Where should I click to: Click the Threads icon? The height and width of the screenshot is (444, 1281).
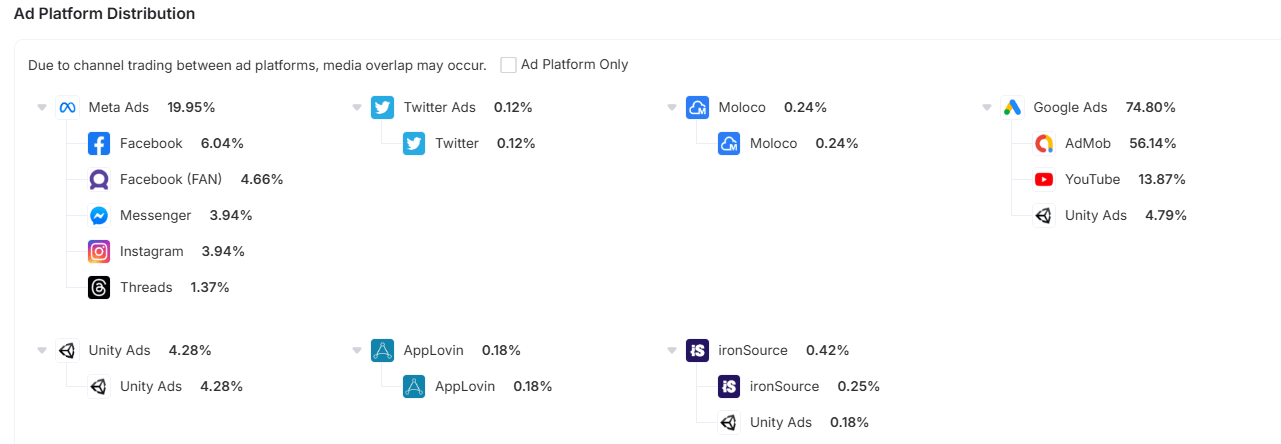(99, 287)
